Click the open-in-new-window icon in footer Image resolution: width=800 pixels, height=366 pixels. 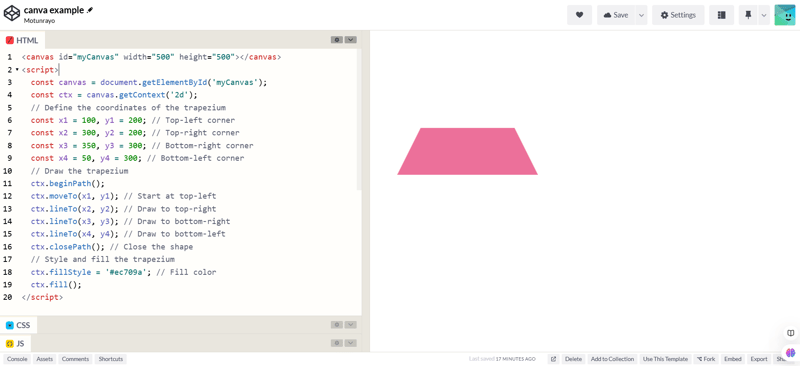554,359
